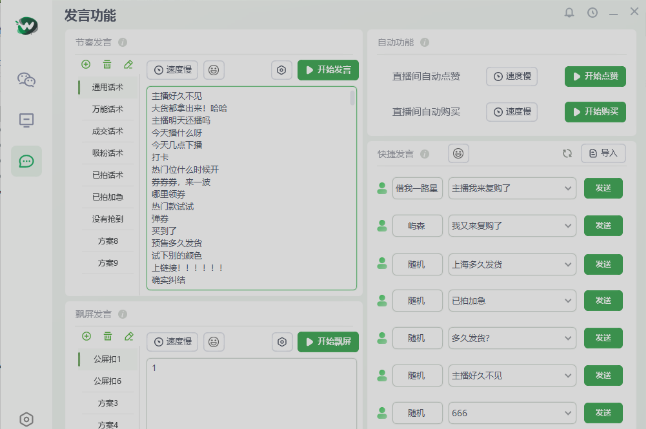Open the 多久发货? dropdown arrow
This screenshot has width=646, height=429.
(567, 338)
